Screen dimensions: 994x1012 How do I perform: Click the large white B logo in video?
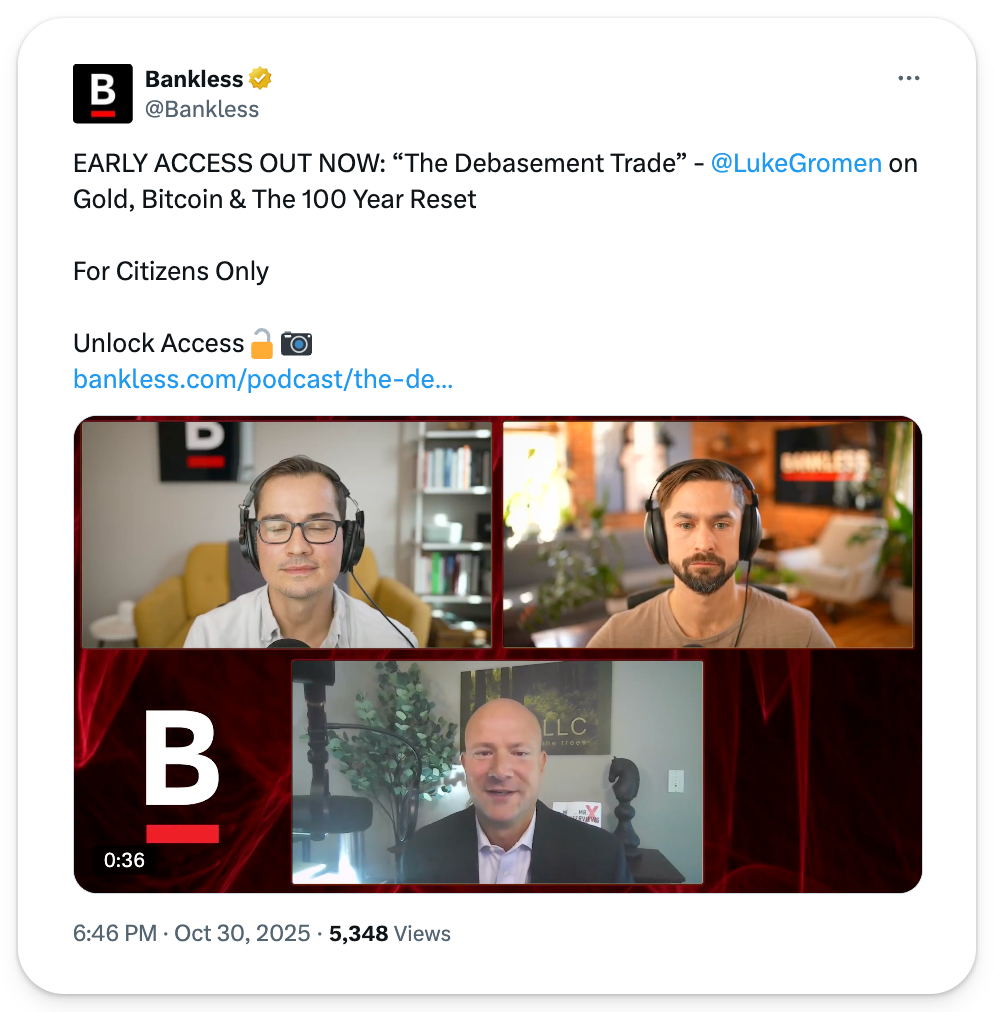click(x=181, y=758)
